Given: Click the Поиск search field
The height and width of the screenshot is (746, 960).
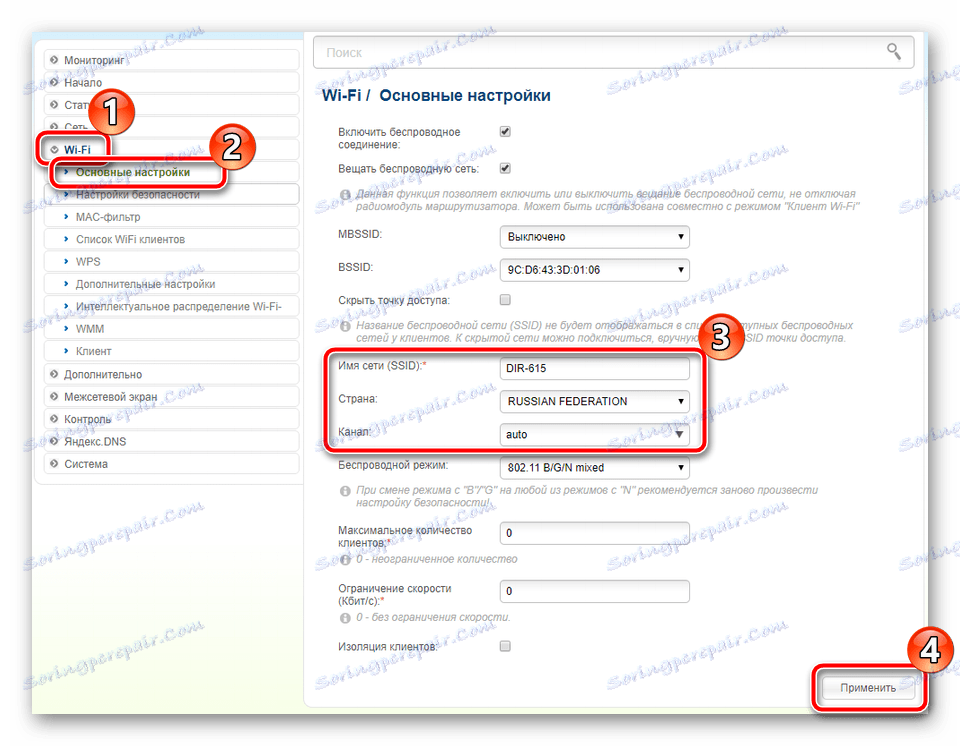Looking at the screenshot, I should coord(613,53).
